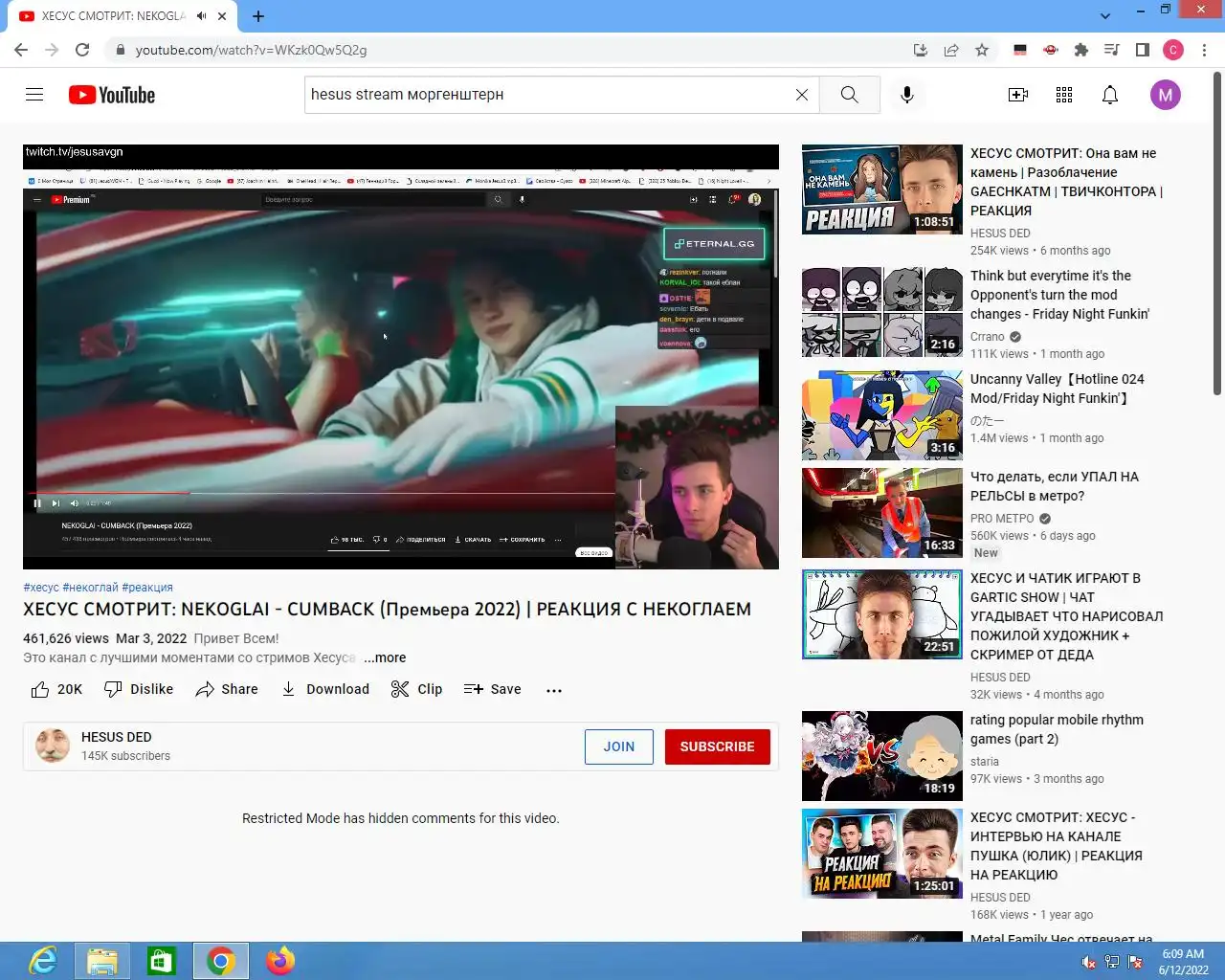This screenshot has width=1225, height=980.
Task: Click the browser address bar
Action: coord(507,50)
